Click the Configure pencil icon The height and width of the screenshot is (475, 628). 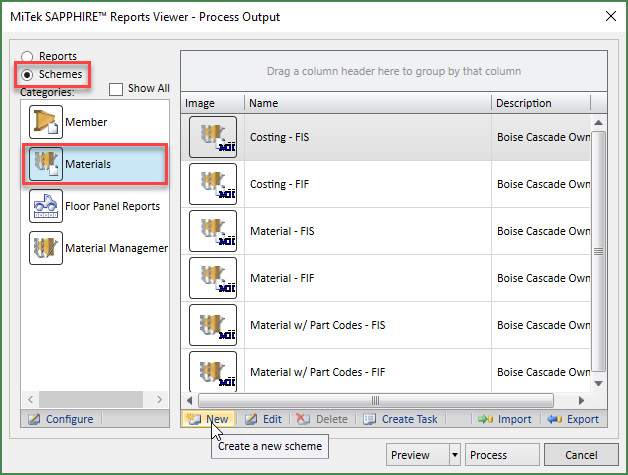pos(34,419)
